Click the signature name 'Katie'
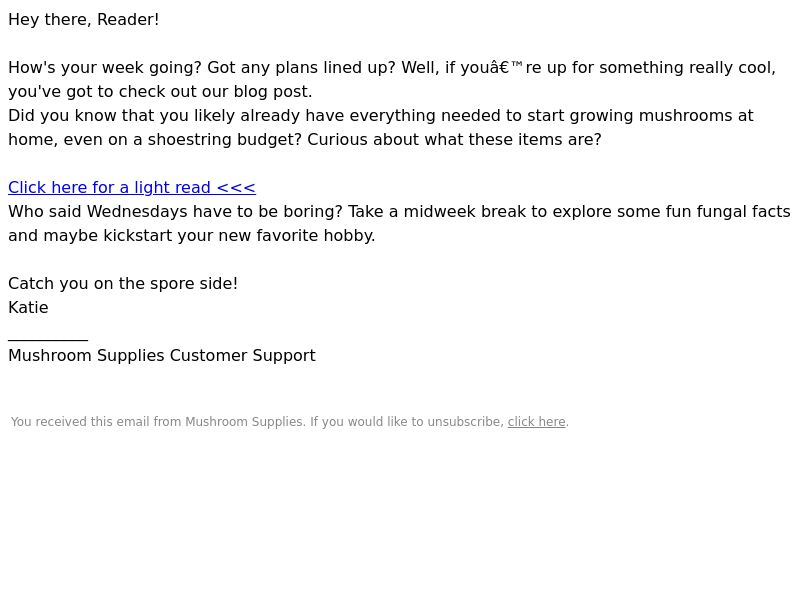 (28, 308)
